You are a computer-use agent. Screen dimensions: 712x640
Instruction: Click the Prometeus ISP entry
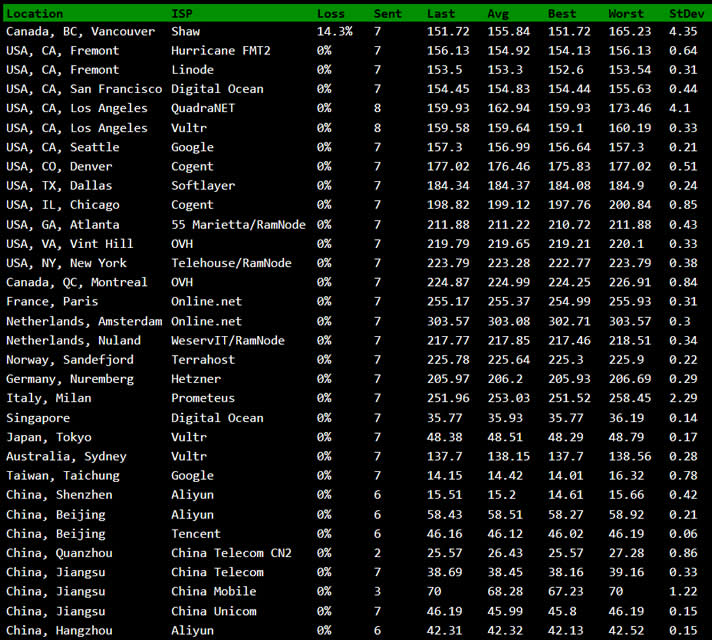[203, 398]
